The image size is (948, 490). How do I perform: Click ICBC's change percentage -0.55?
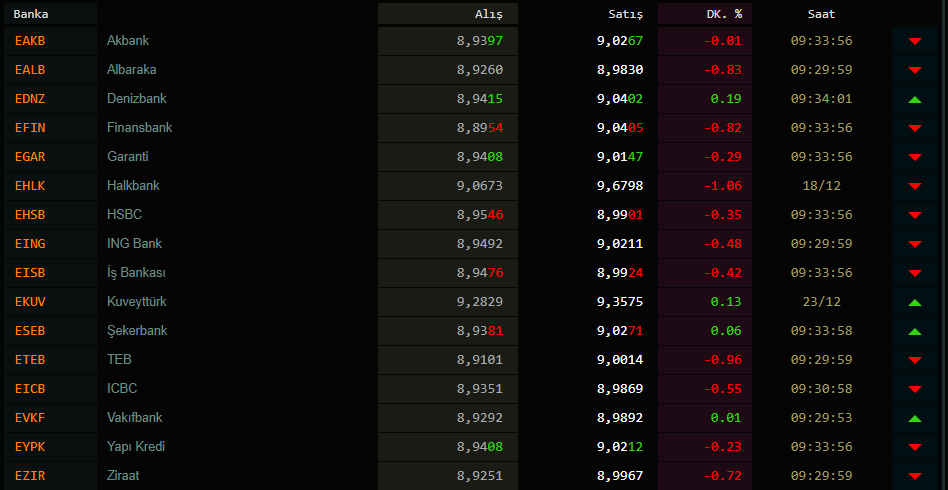point(722,389)
